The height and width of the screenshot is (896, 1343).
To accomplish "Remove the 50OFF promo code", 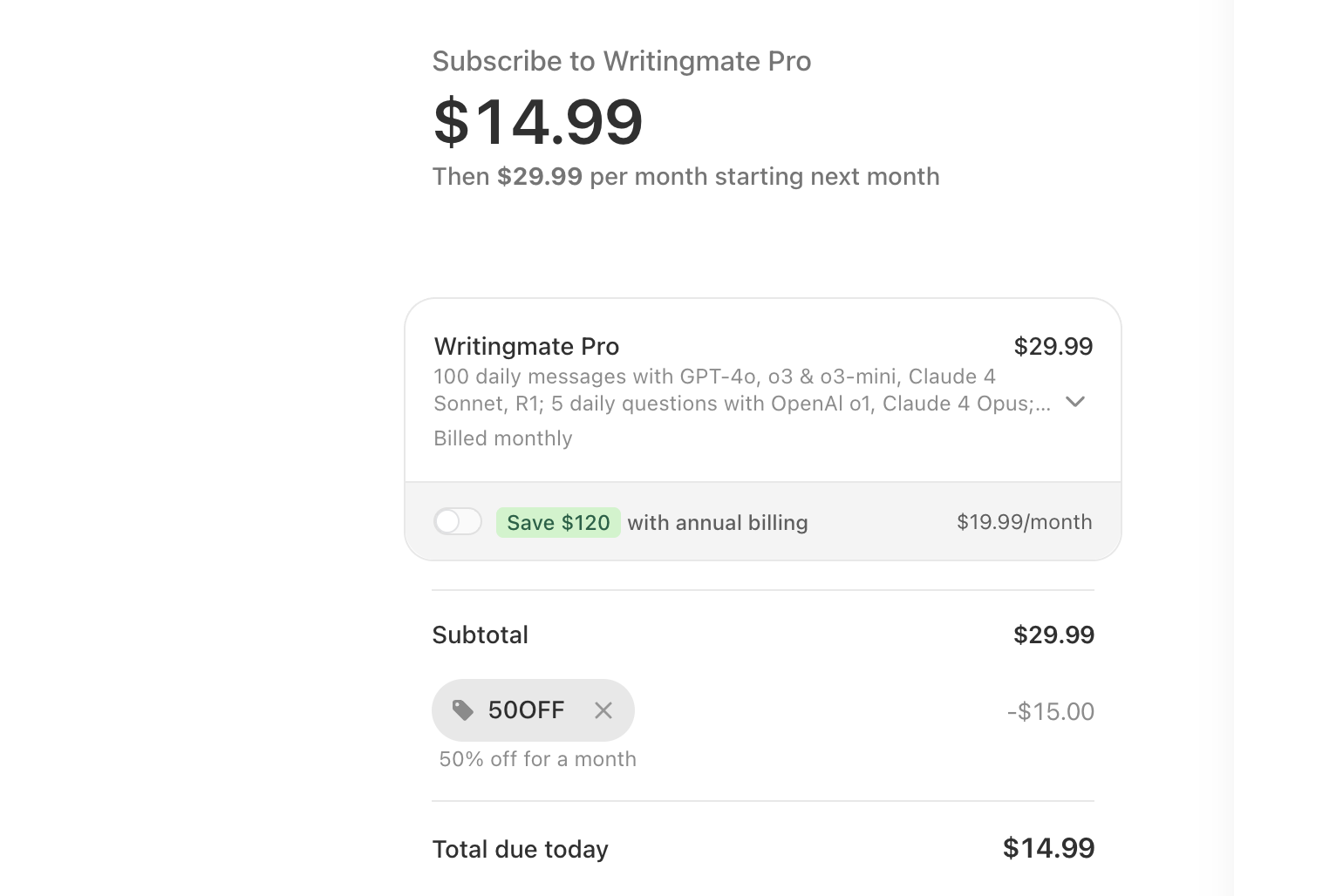I will tap(603, 710).
